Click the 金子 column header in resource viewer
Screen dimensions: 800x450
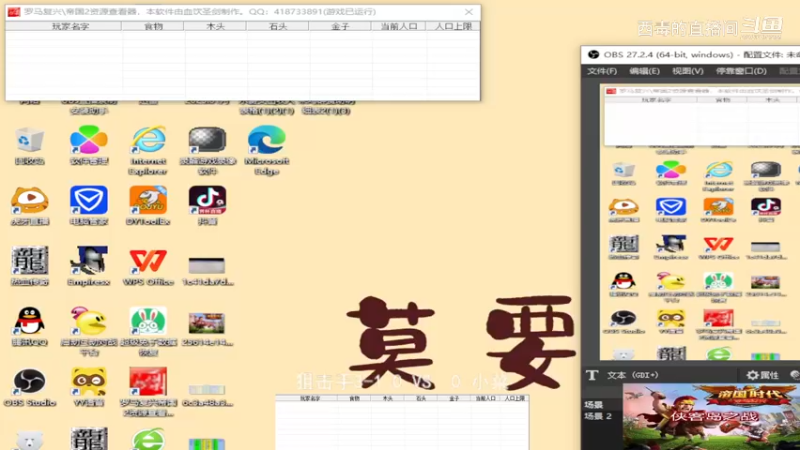click(340, 26)
